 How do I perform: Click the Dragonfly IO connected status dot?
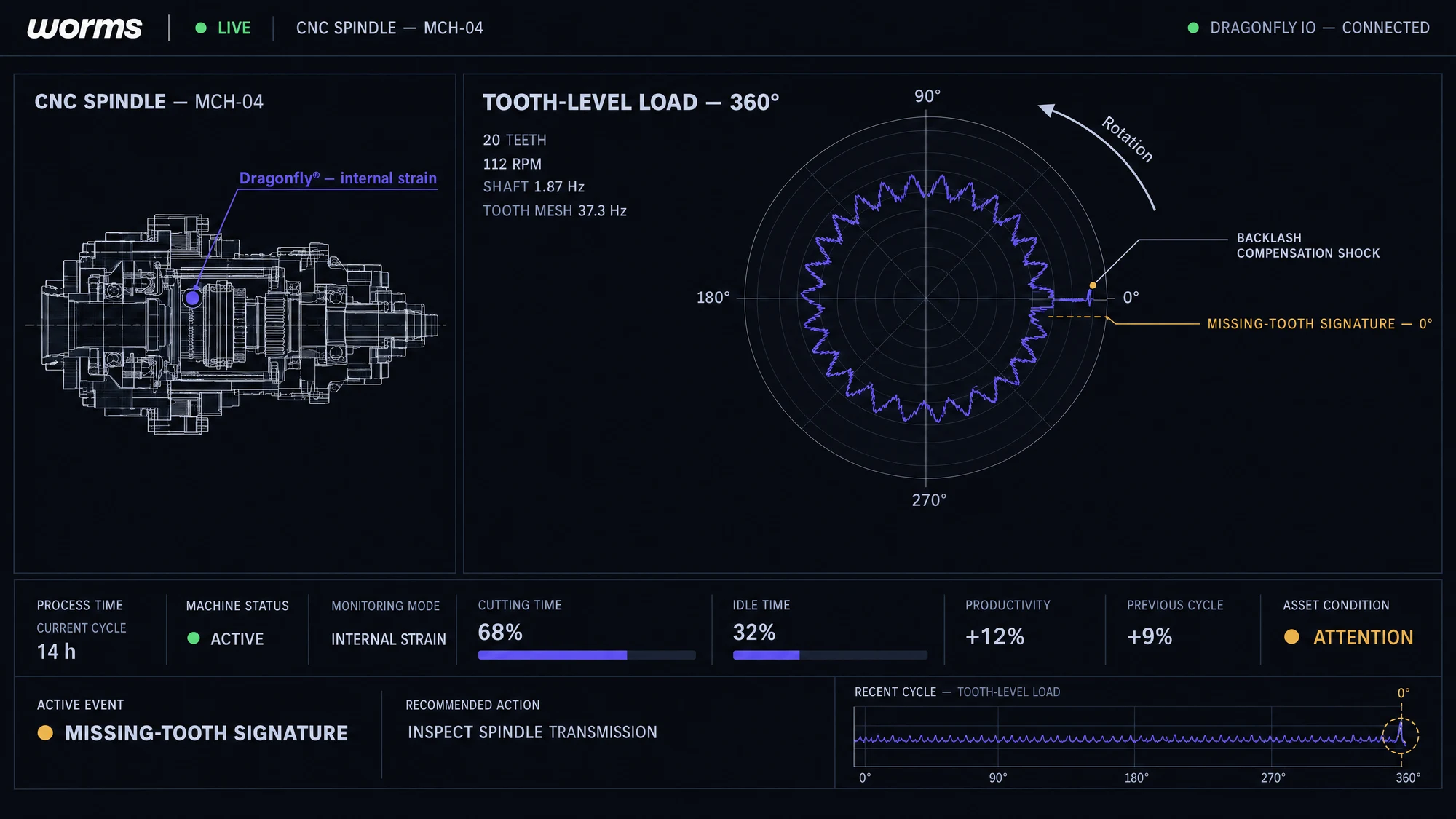(1193, 28)
